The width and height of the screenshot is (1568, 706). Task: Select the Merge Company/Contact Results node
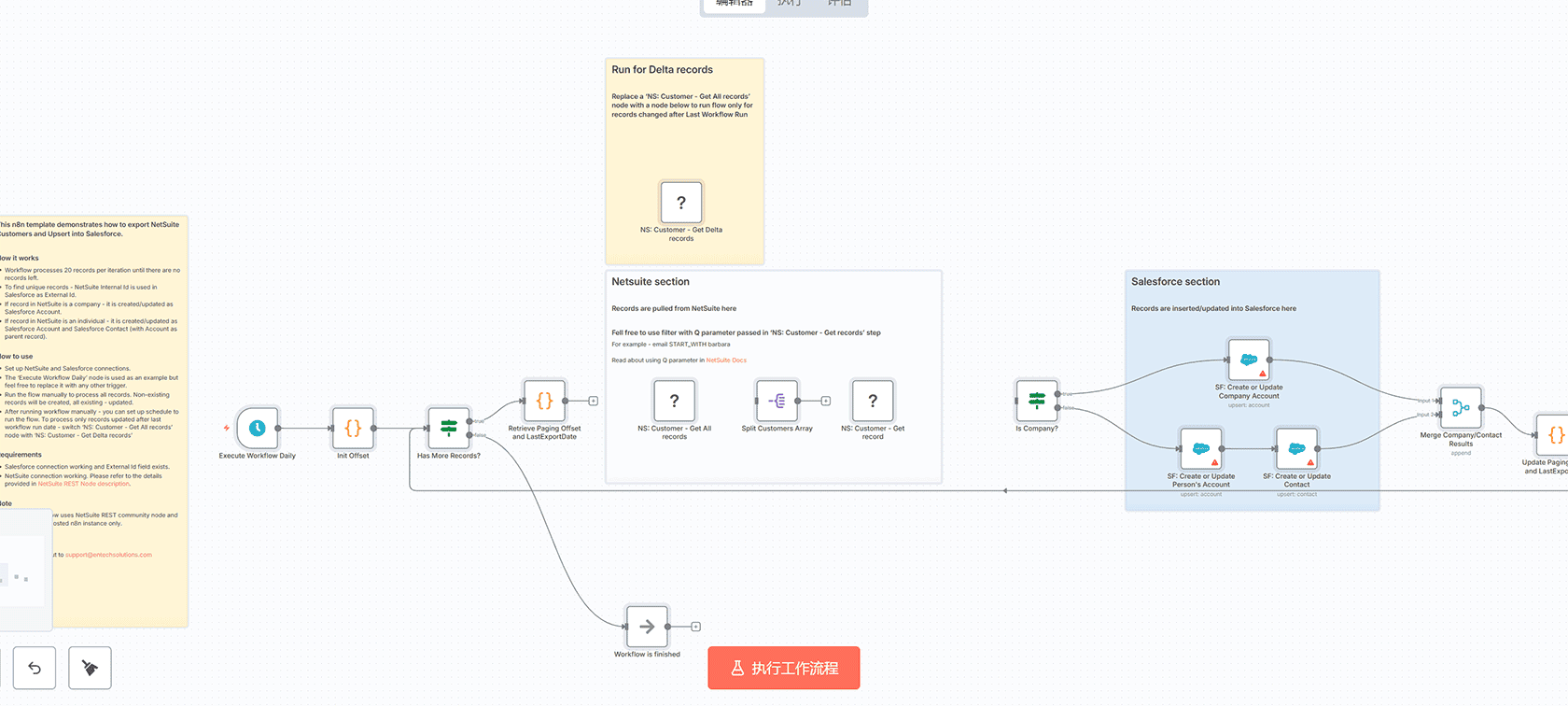pos(1461,408)
